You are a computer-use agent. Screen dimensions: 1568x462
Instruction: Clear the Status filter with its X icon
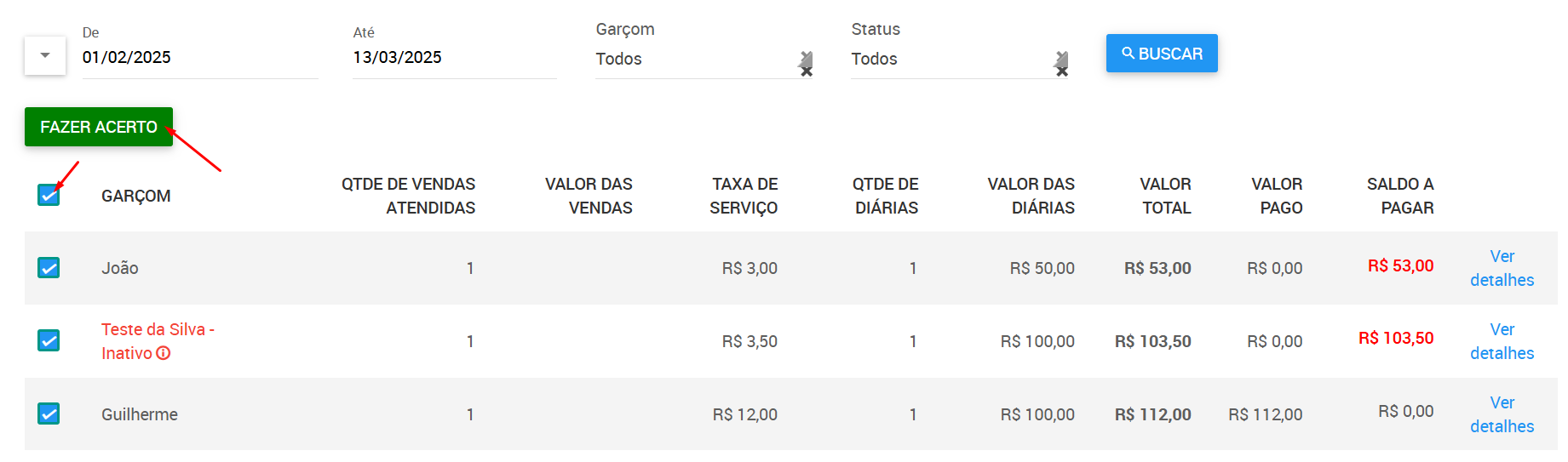1061,64
